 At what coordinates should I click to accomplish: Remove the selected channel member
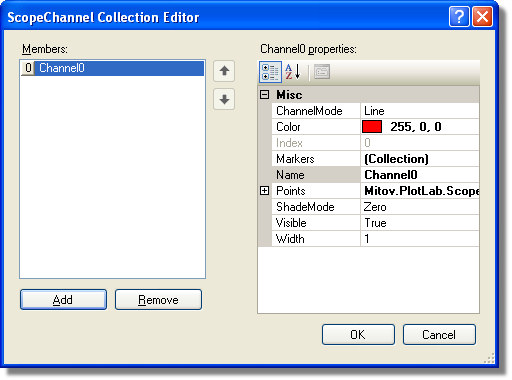pyautogui.click(x=158, y=300)
